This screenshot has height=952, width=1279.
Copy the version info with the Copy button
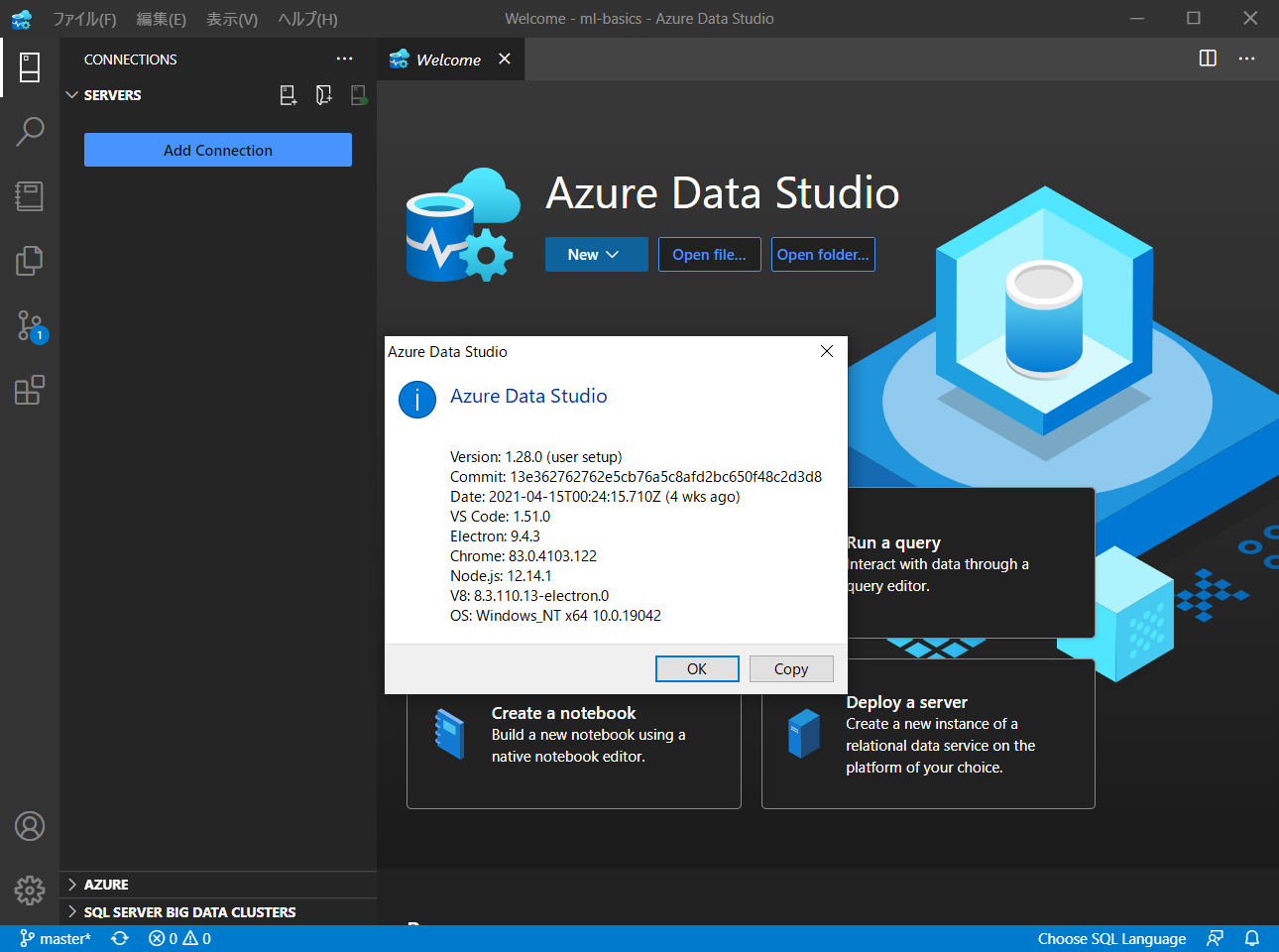tap(791, 668)
